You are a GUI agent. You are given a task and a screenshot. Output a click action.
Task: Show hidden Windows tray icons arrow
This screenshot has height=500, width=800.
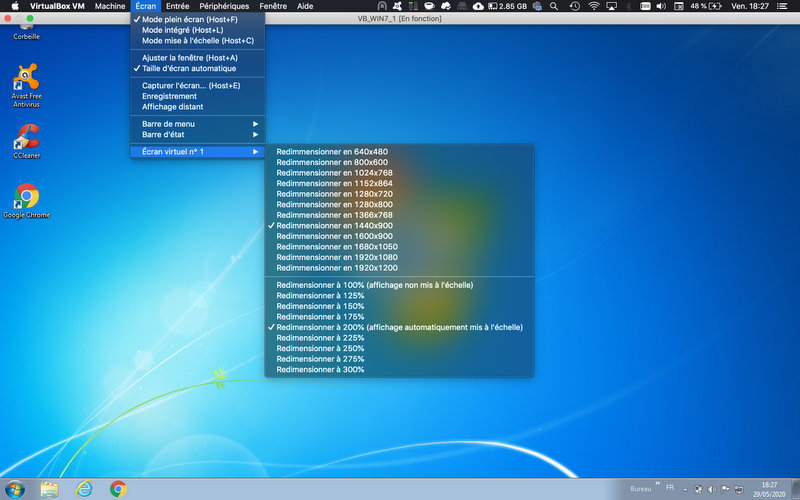[685, 489]
